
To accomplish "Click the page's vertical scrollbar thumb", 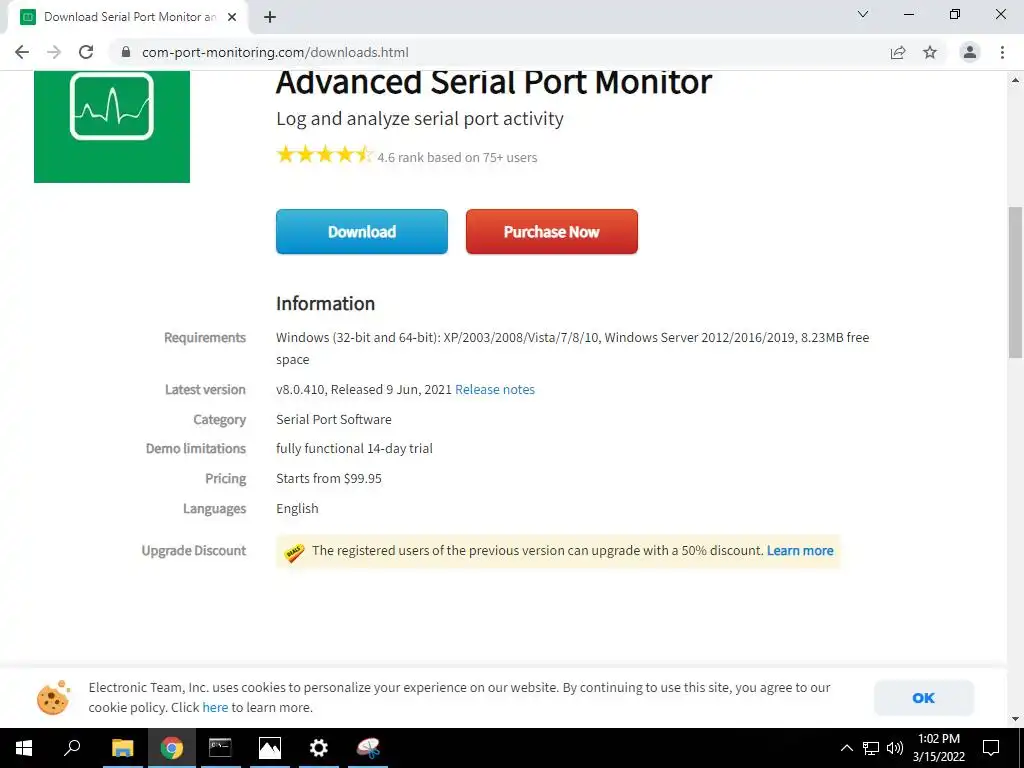I will (x=1015, y=282).
